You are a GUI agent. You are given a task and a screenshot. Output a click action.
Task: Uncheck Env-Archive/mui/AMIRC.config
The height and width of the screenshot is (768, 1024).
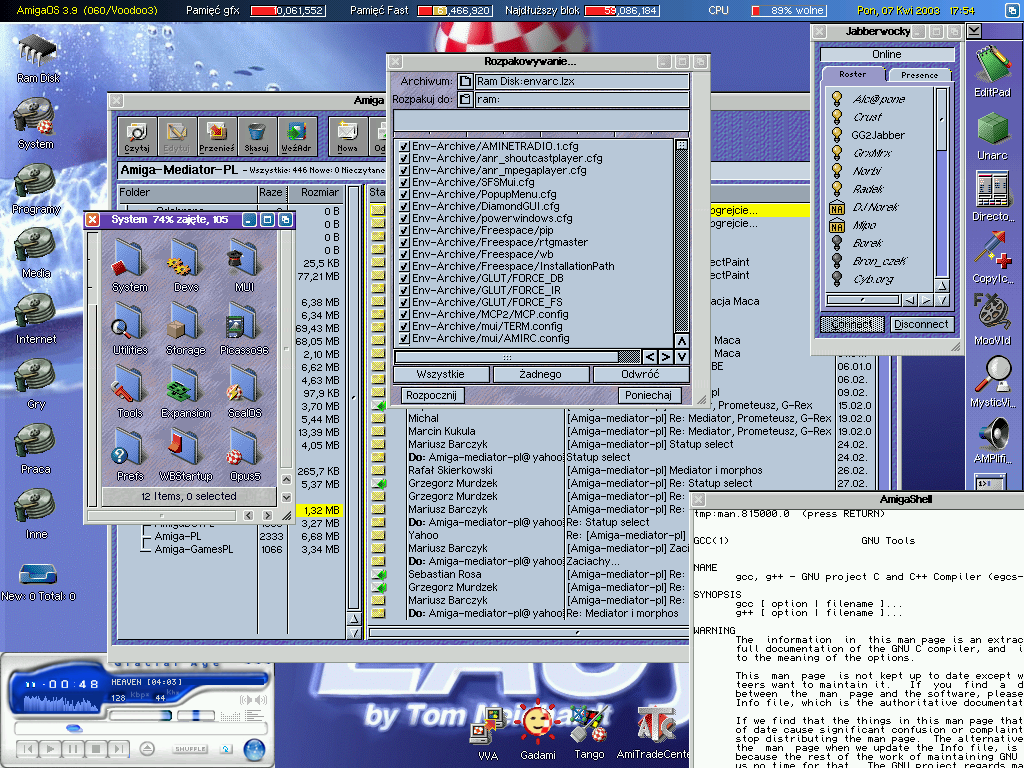pyautogui.click(x=404, y=338)
